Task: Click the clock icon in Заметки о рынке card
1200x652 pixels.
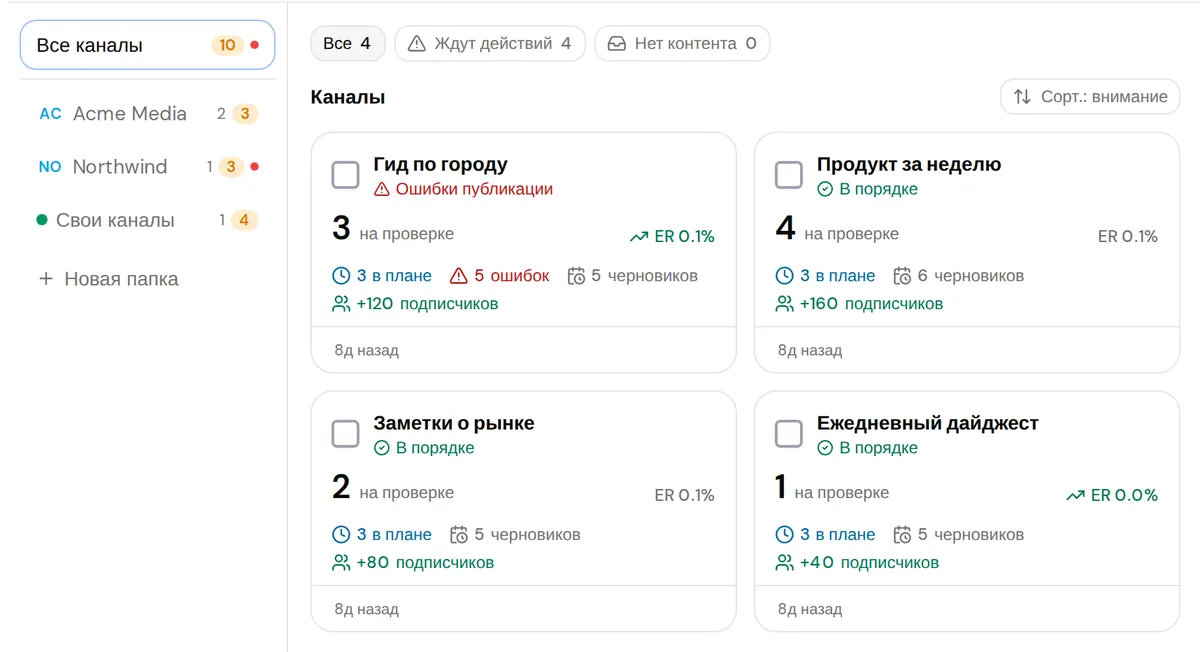Action: tap(341, 535)
